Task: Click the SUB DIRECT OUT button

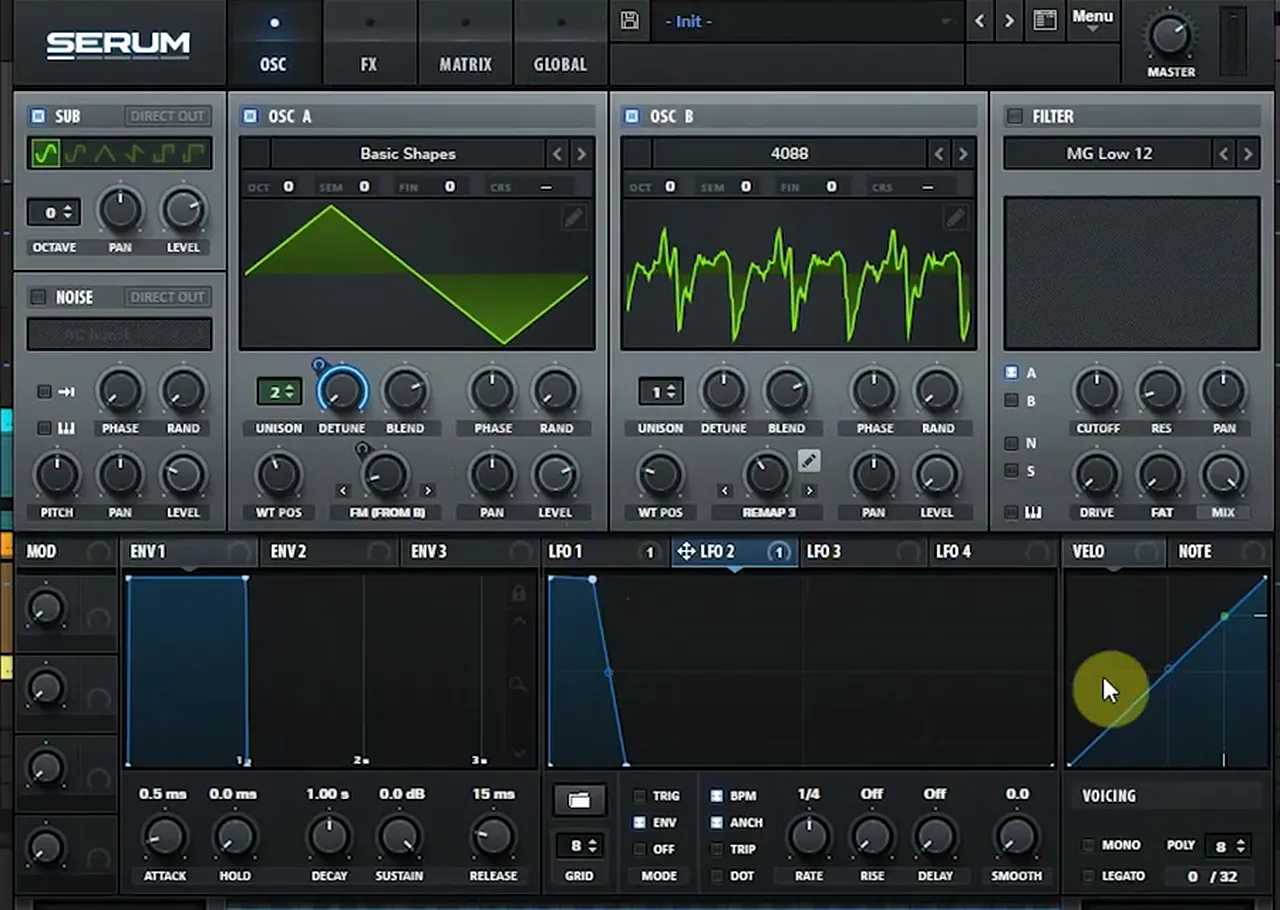Action: click(x=167, y=116)
